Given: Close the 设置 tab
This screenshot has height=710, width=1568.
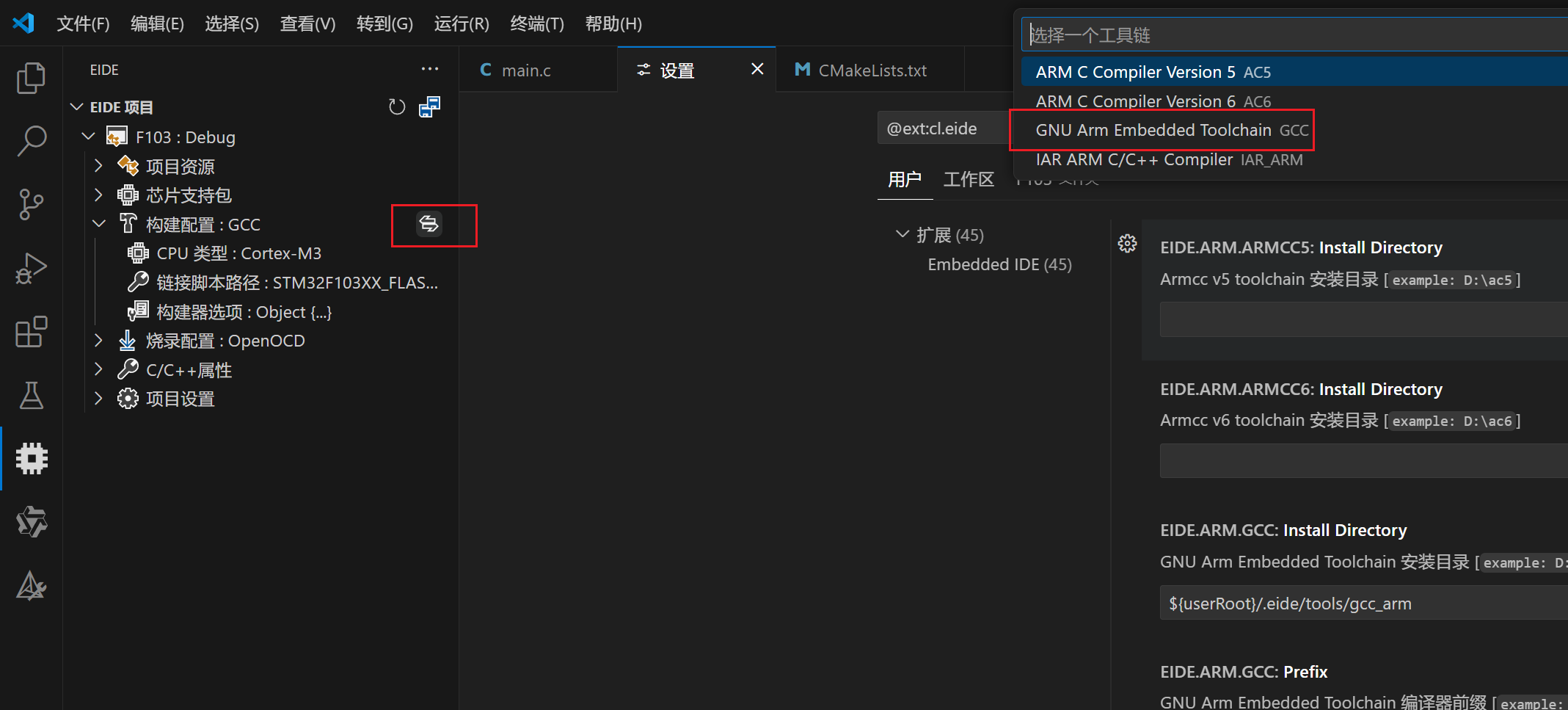Looking at the screenshot, I should point(757,69).
